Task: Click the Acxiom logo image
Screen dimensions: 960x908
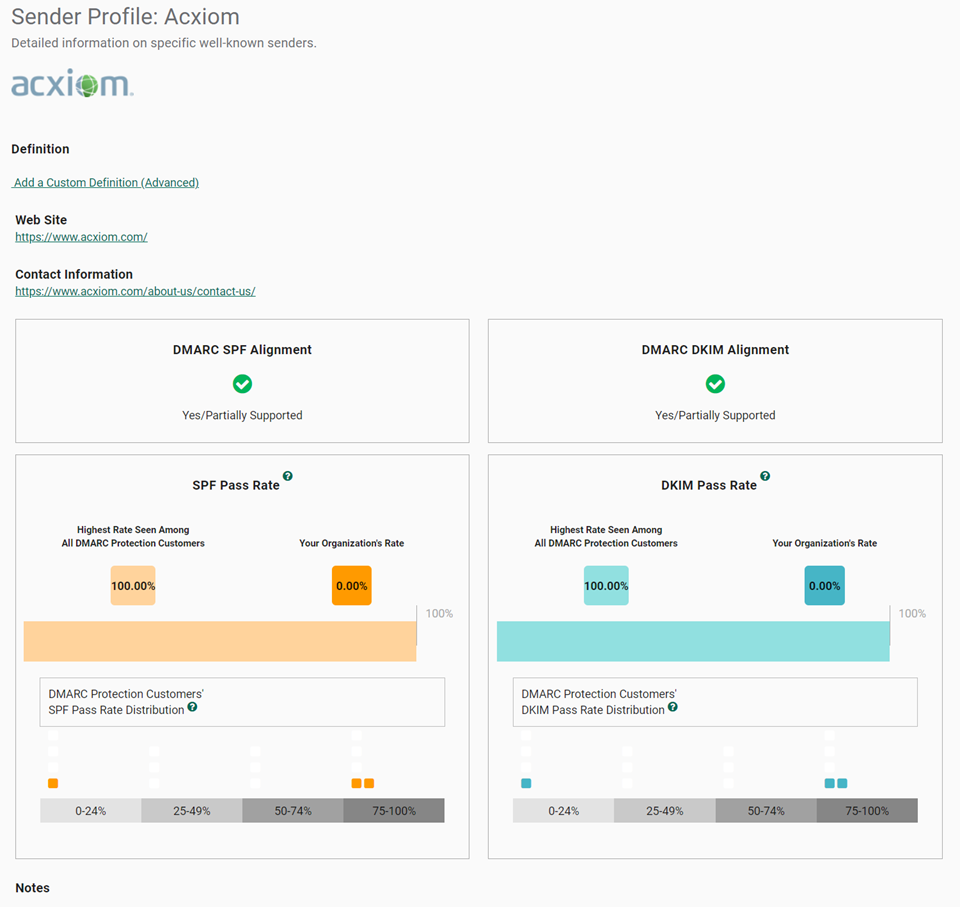Action: click(72, 84)
